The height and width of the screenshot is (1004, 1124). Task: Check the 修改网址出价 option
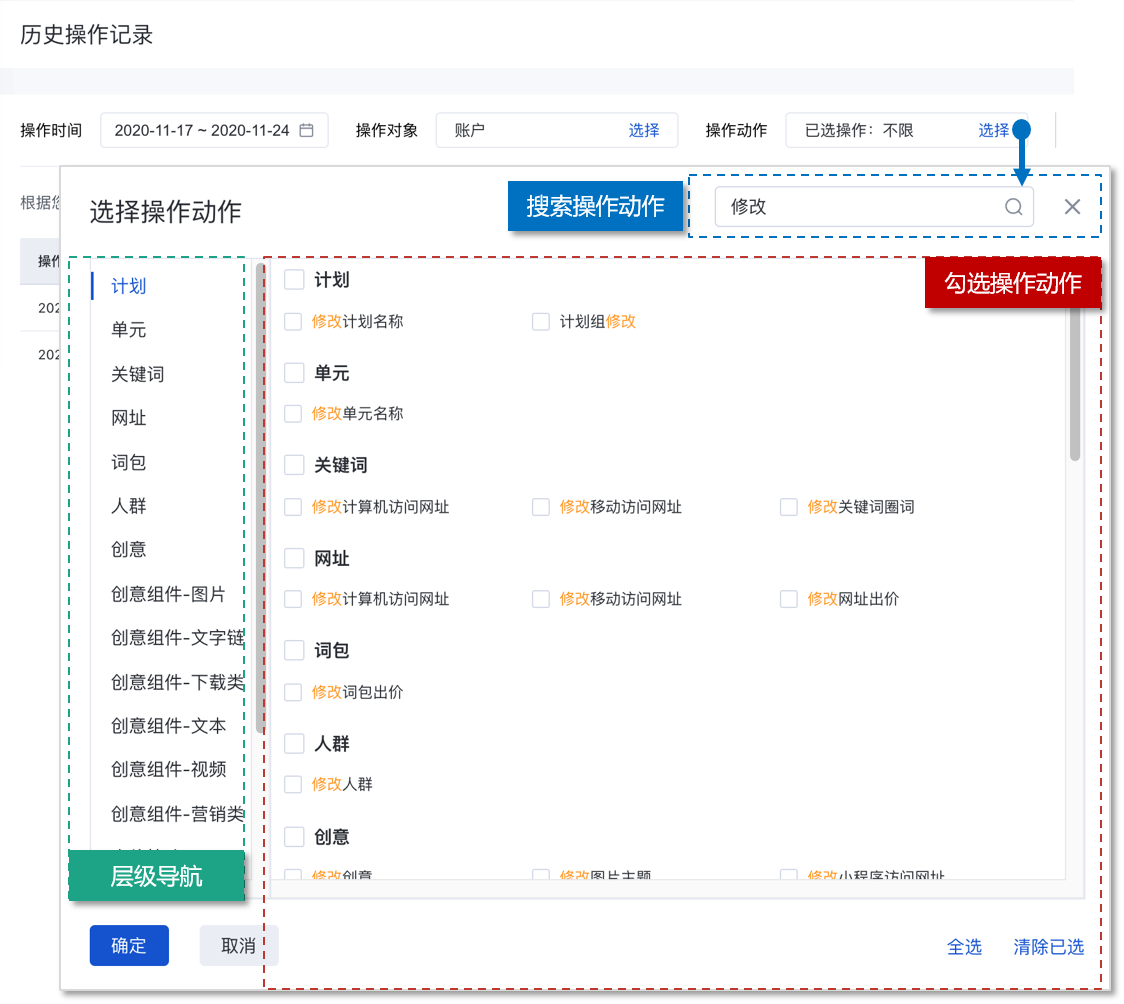[x=789, y=599]
